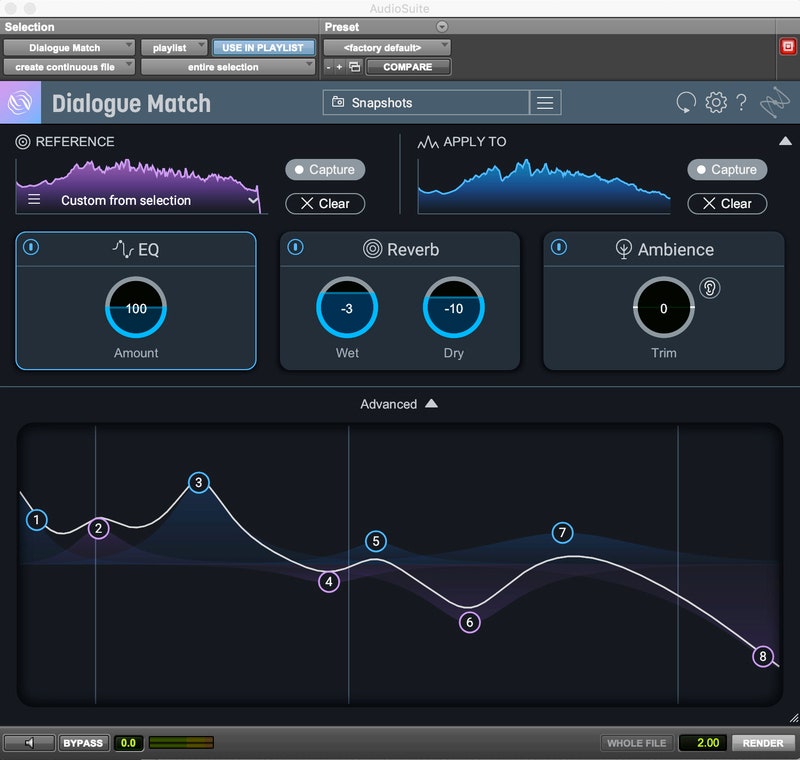
Task: Open the entire selection menu
Action: (228, 67)
